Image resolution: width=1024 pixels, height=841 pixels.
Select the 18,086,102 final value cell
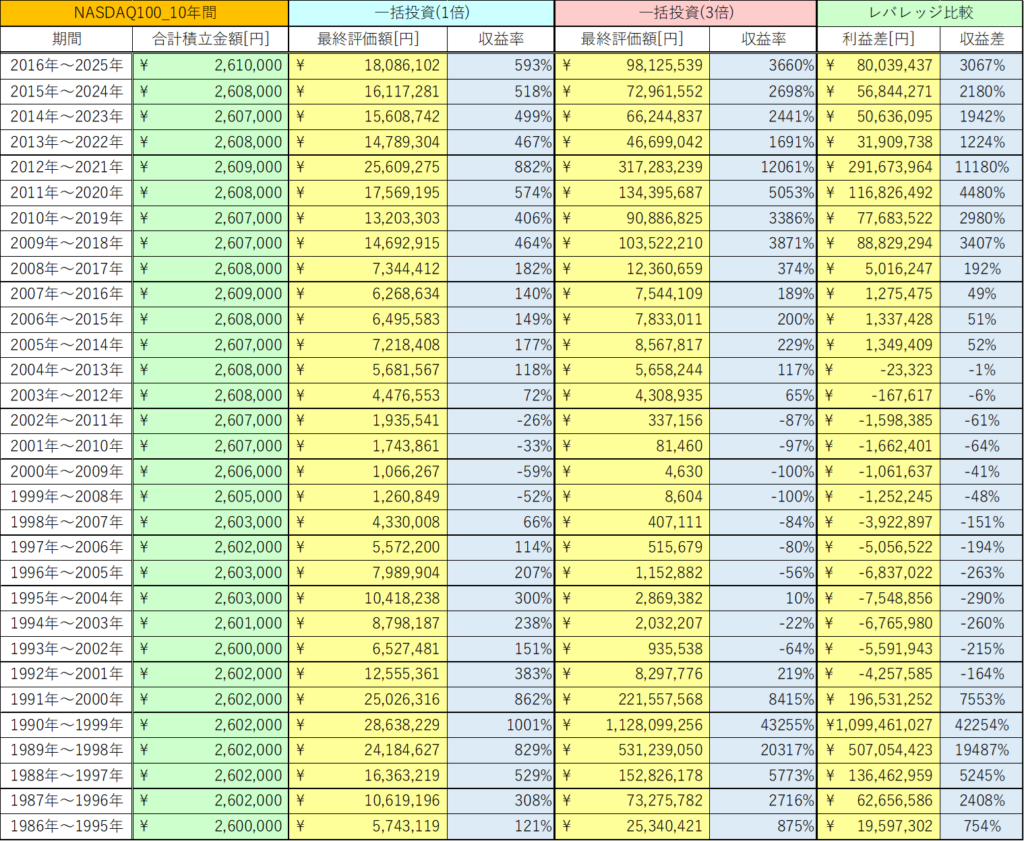click(368, 66)
